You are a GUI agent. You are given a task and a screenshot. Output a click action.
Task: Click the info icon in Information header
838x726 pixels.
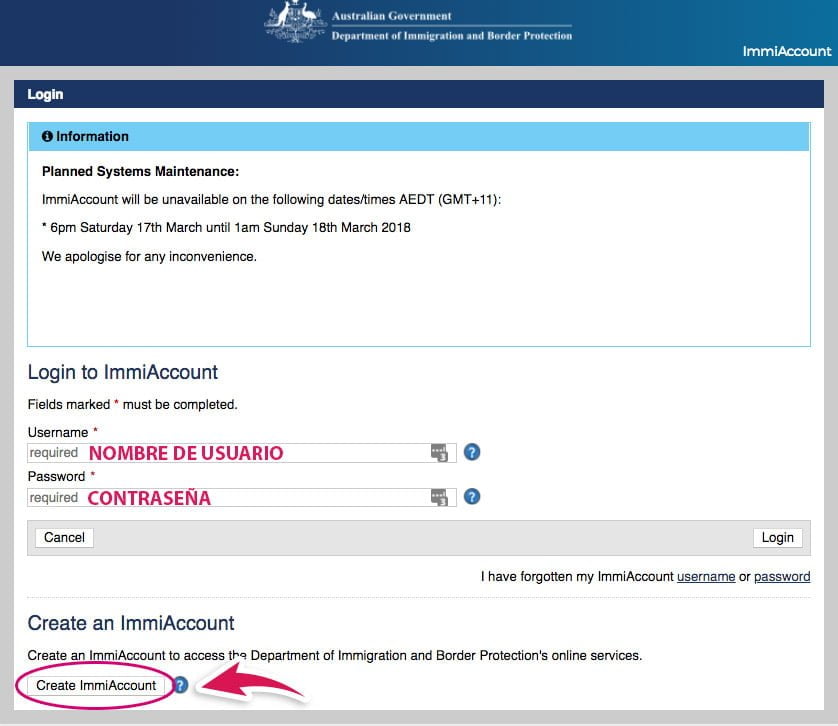47,136
